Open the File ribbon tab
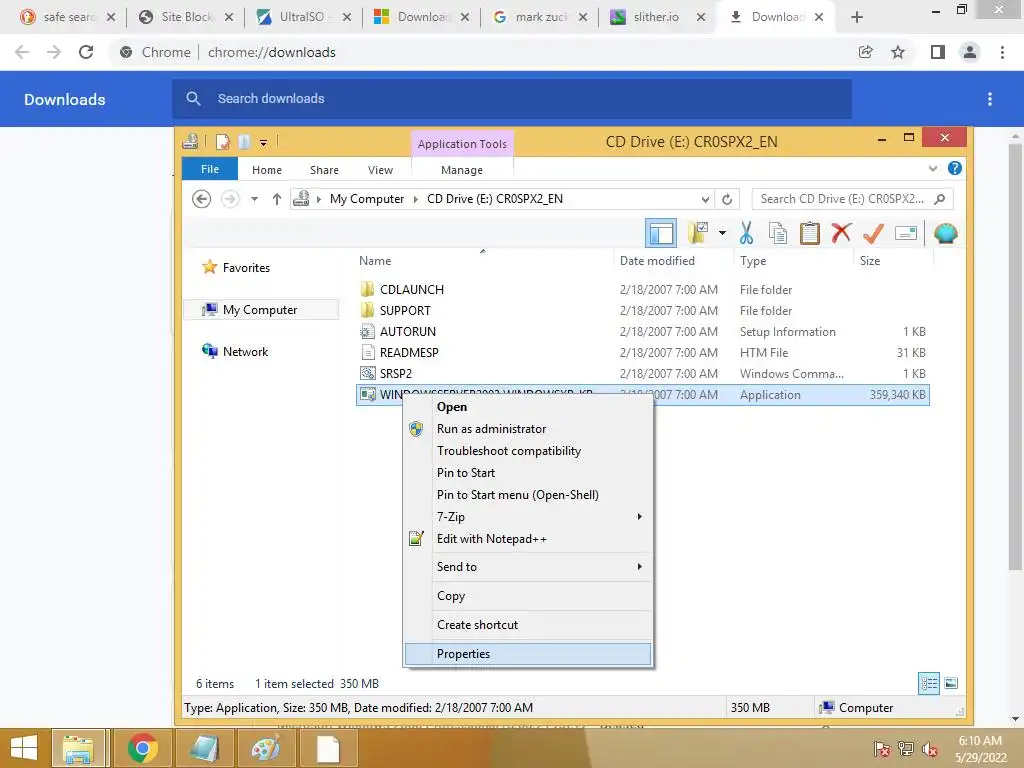This screenshot has width=1024, height=768. pyautogui.click(x=210, y=169)
